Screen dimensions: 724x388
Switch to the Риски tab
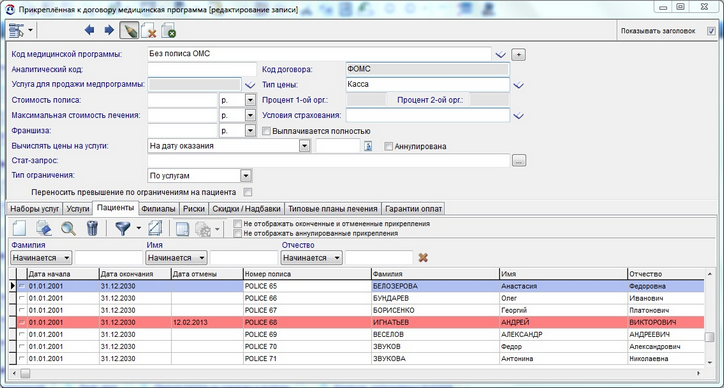194,209
